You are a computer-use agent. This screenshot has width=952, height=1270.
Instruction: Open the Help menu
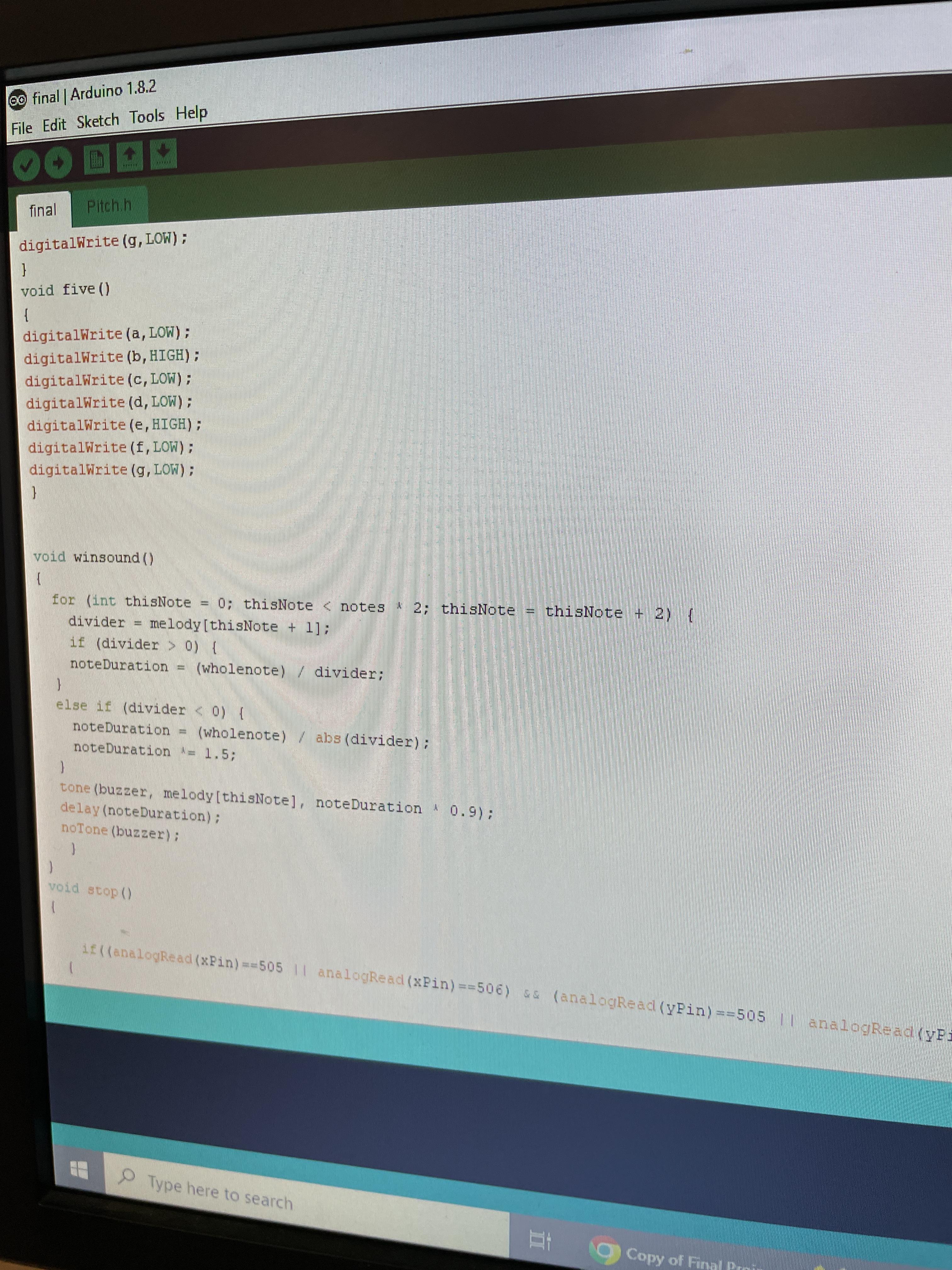191,112
